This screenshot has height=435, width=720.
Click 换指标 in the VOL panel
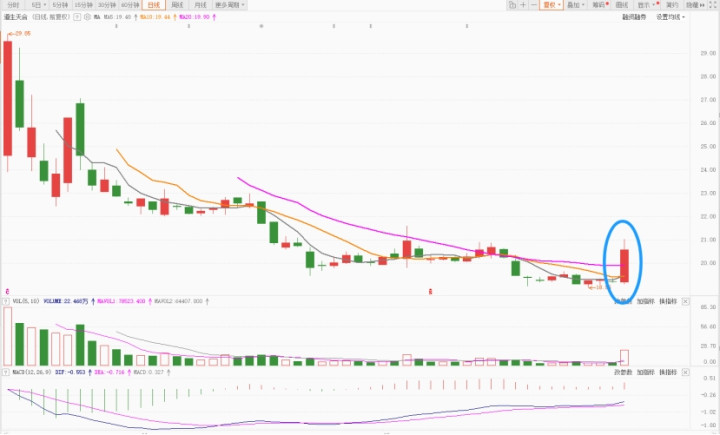(668, 302)
